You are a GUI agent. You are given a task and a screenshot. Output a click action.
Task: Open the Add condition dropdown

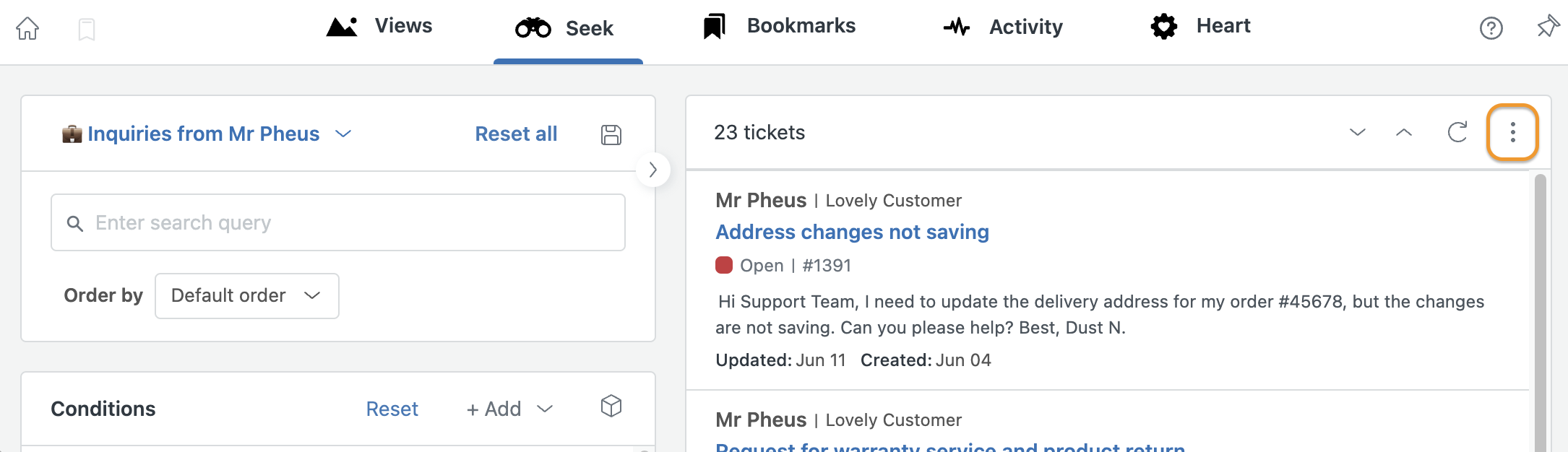509,409
